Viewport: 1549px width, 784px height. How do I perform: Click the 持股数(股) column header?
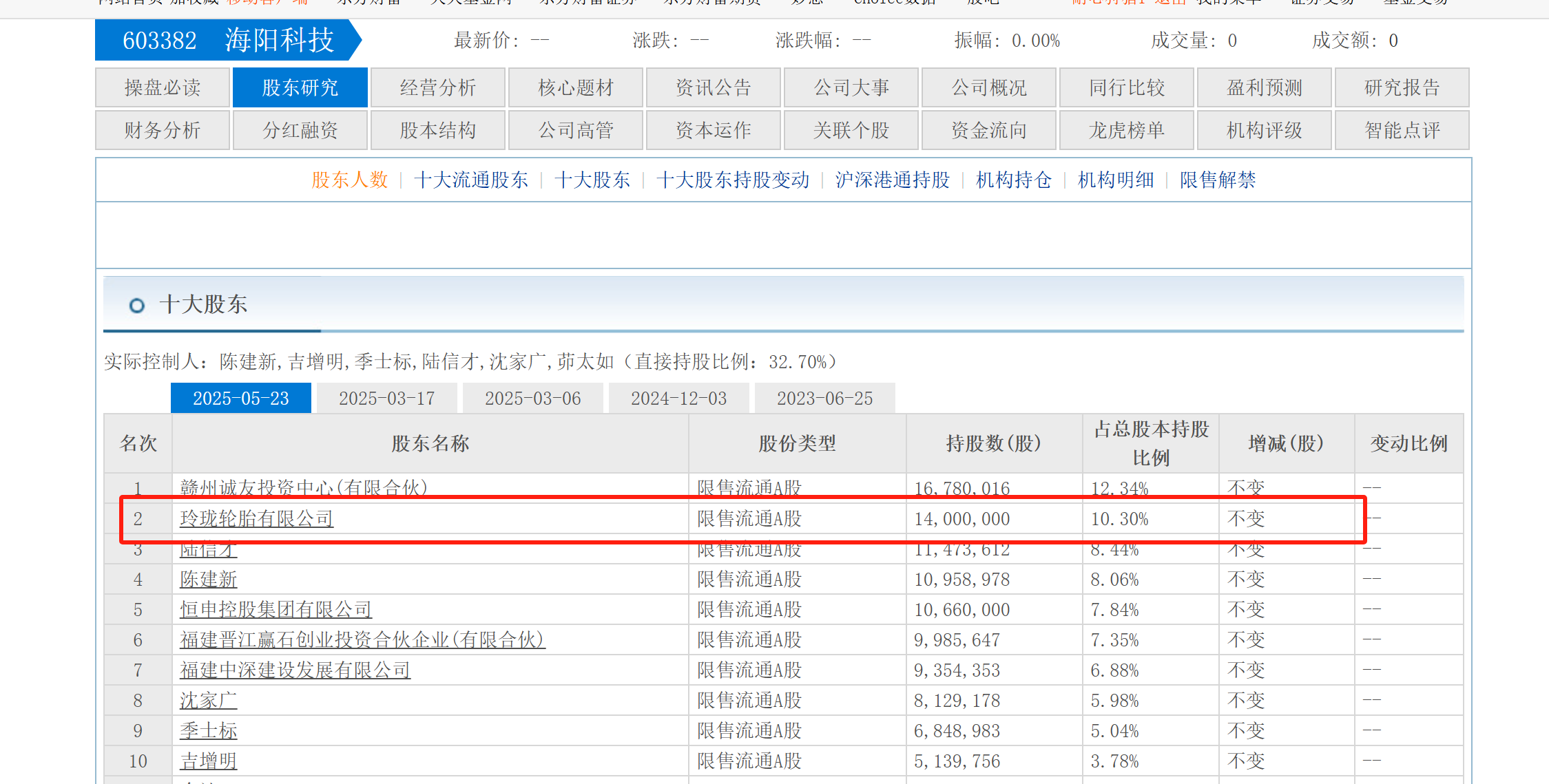click(x=994, y=443)
